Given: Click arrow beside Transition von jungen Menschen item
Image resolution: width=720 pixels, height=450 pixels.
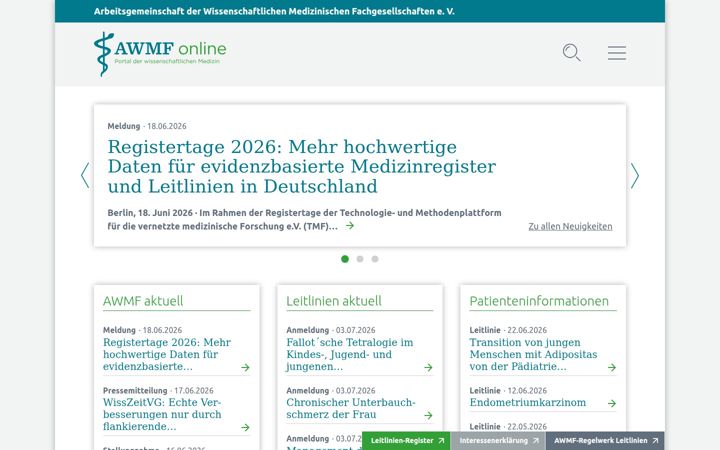Looking at the screenshot, I should coord(612,367).
